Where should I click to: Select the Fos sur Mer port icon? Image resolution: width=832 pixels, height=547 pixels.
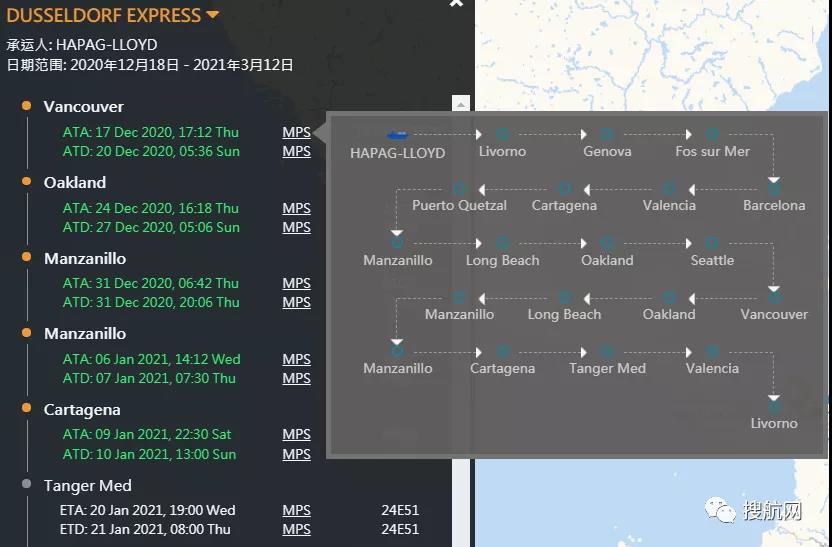[712, 134]
